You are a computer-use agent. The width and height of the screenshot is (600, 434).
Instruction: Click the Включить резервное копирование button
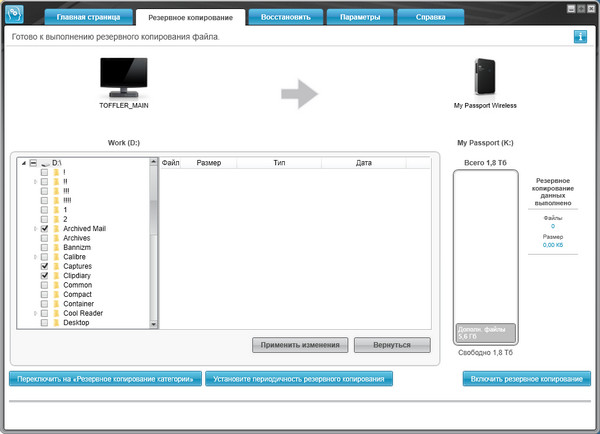(526, 379)
